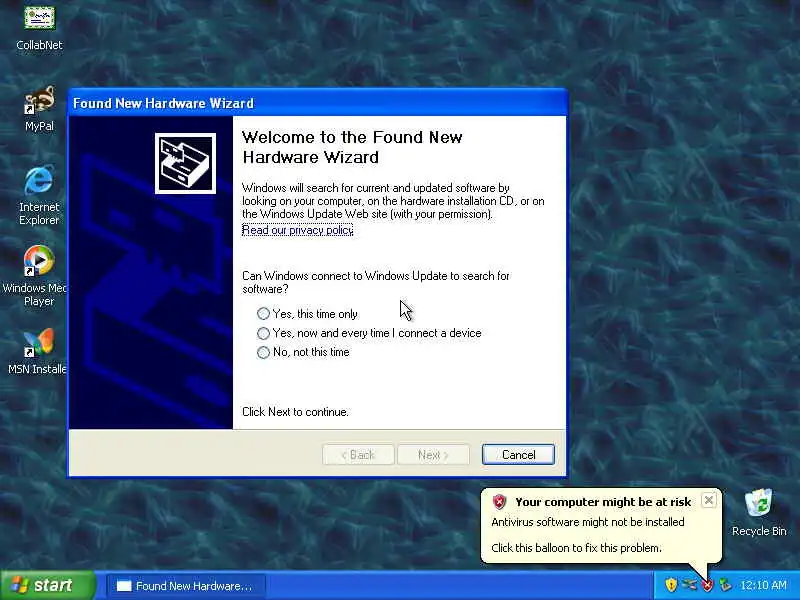Click the 12:10 AM taskbar clock
The image size is (800, 600).
tap(763, 585)
